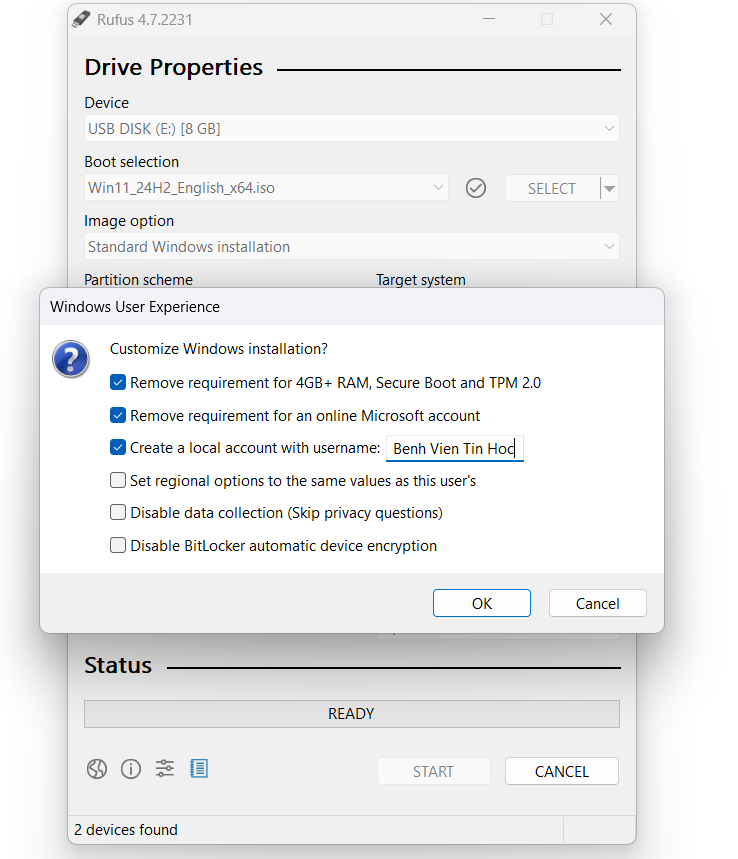Enable Disable data collection checkbox
Image resolution: width=738 pixels, height=859 pixels.
(118, 513)
